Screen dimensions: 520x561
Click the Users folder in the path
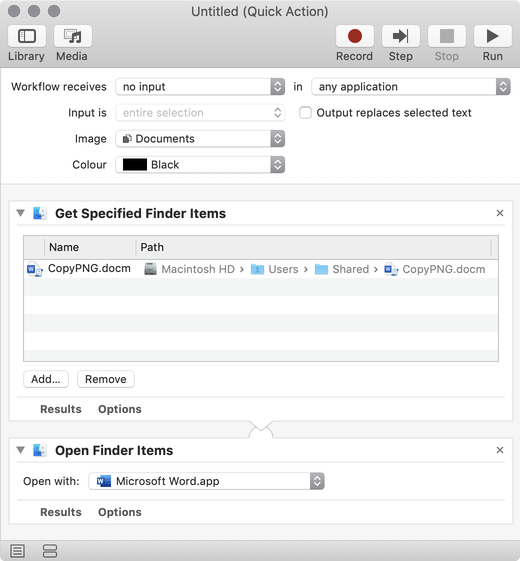pos(274,269)
